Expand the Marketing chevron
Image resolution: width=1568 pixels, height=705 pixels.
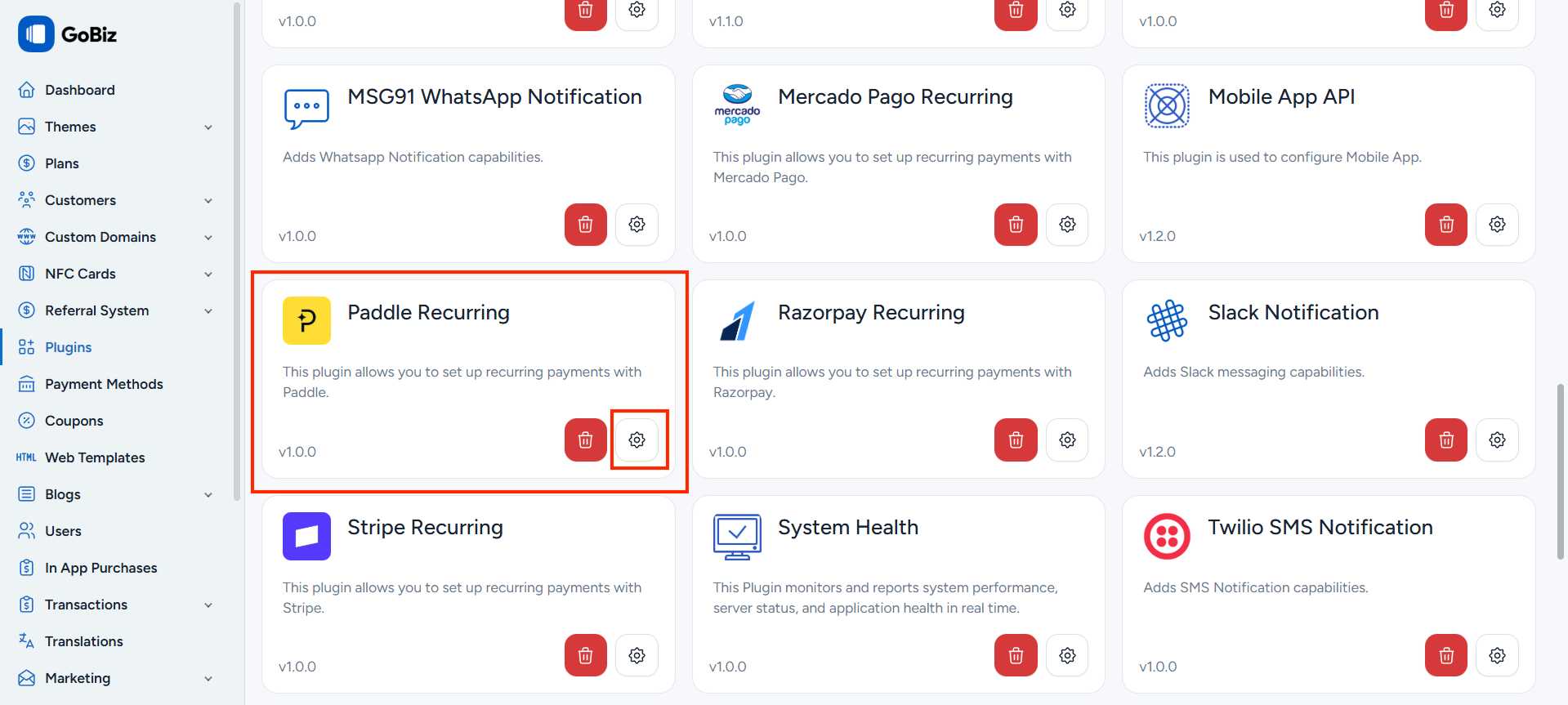[208, 679]
